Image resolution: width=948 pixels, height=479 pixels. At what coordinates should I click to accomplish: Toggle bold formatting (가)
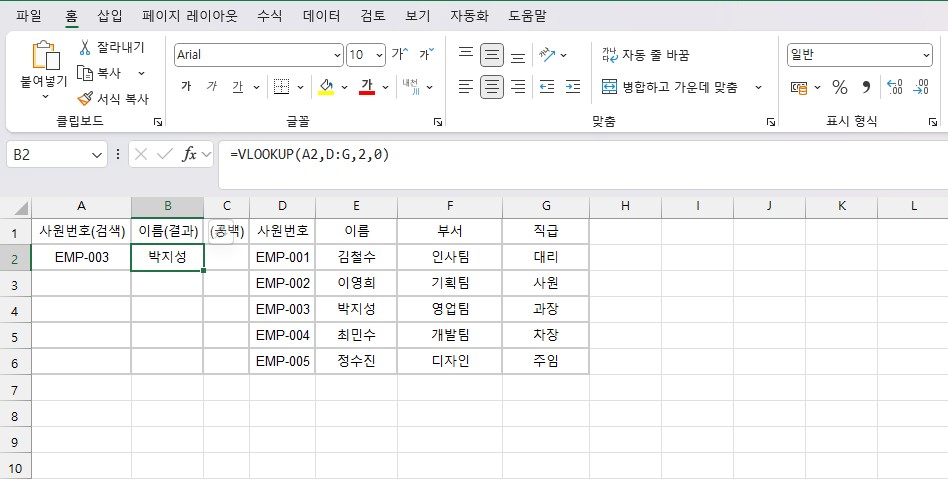point(186,87)
